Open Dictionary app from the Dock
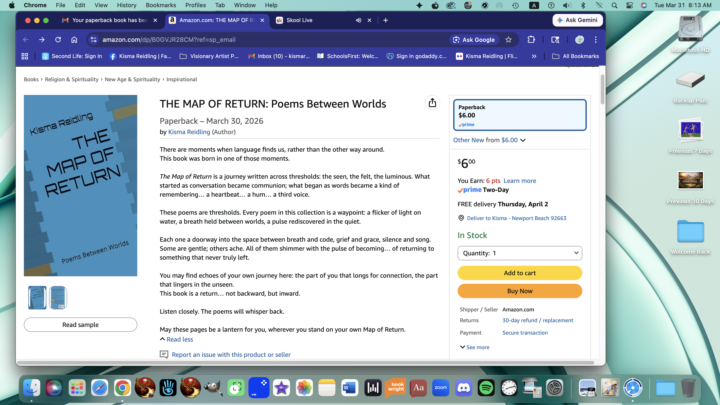This screenshot has height=405, width=720. tap(418, 388)
